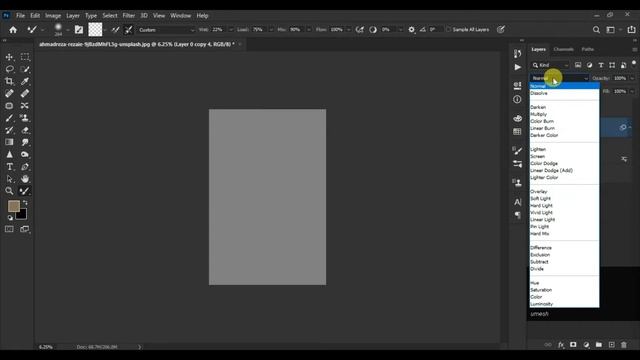Click the swap foreground and background colors icon
640x360 pixels.
pos(25,202)
